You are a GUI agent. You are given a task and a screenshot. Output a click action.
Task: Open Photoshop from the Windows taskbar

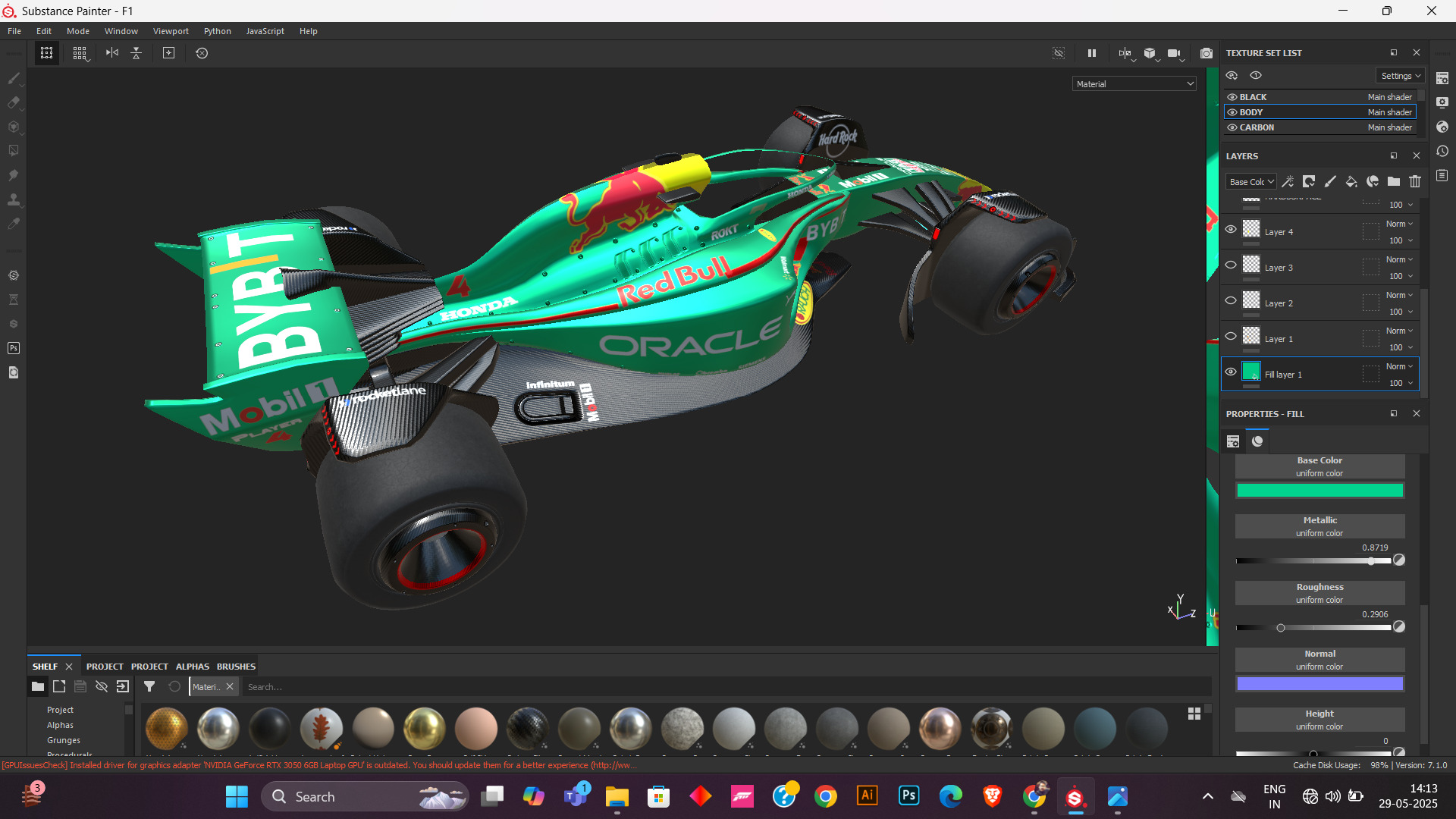[908, 795]
